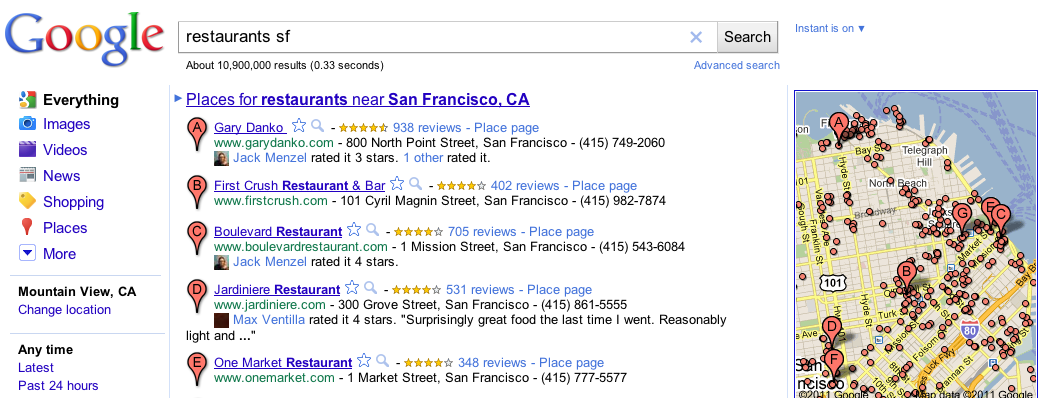This screenshot has height=398, width=1038.
Task: Click the 1 other link under Gary Danko
Action: click(x=423, y=158)
